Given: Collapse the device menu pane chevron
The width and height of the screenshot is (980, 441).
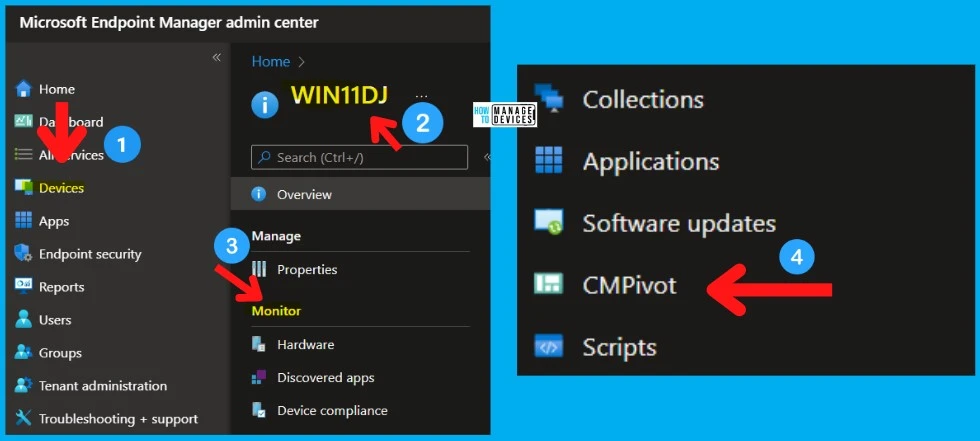Looking at the screenshot, I should point(487,157).
